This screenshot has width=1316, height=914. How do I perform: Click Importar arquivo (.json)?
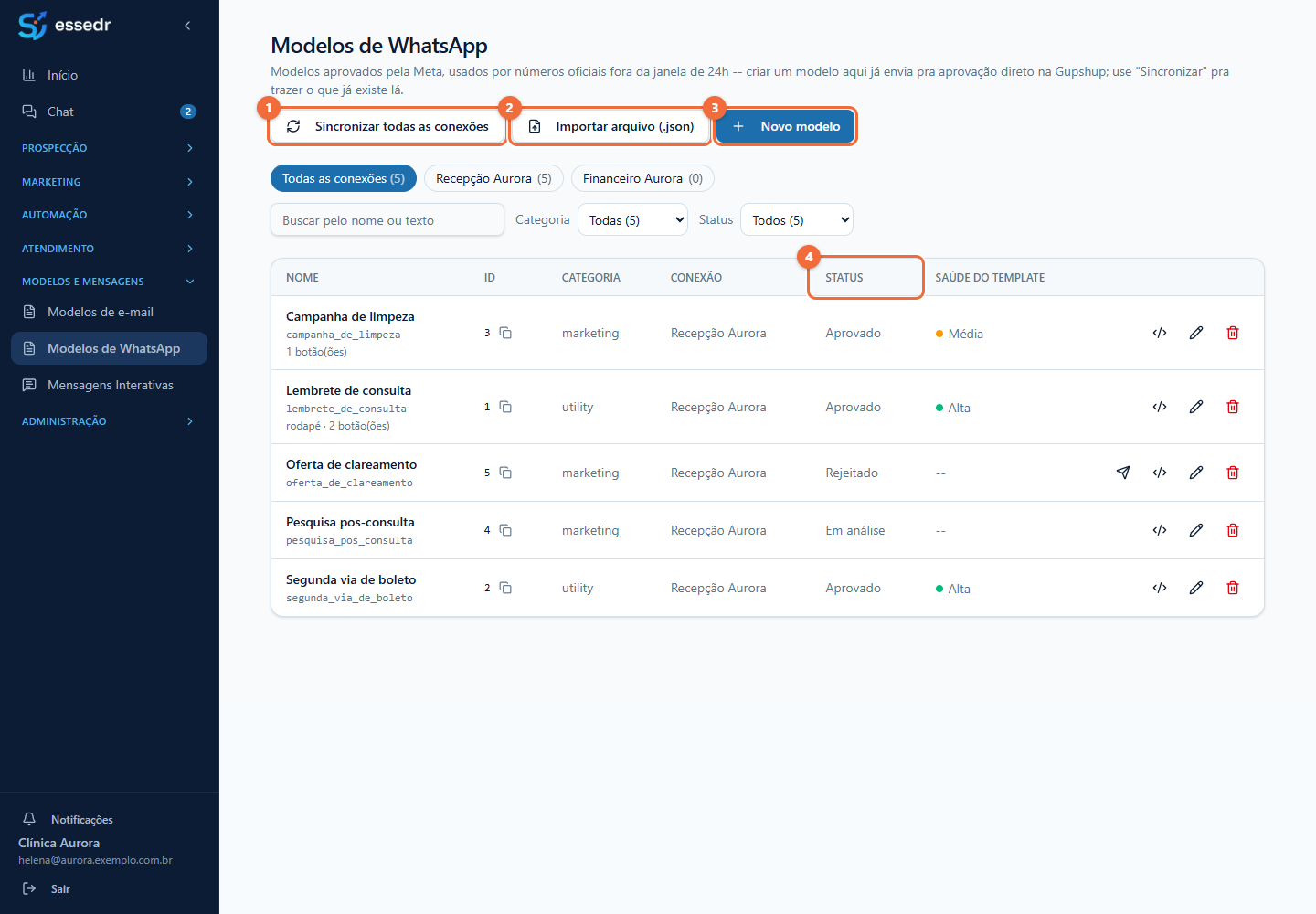coord(610,126)
